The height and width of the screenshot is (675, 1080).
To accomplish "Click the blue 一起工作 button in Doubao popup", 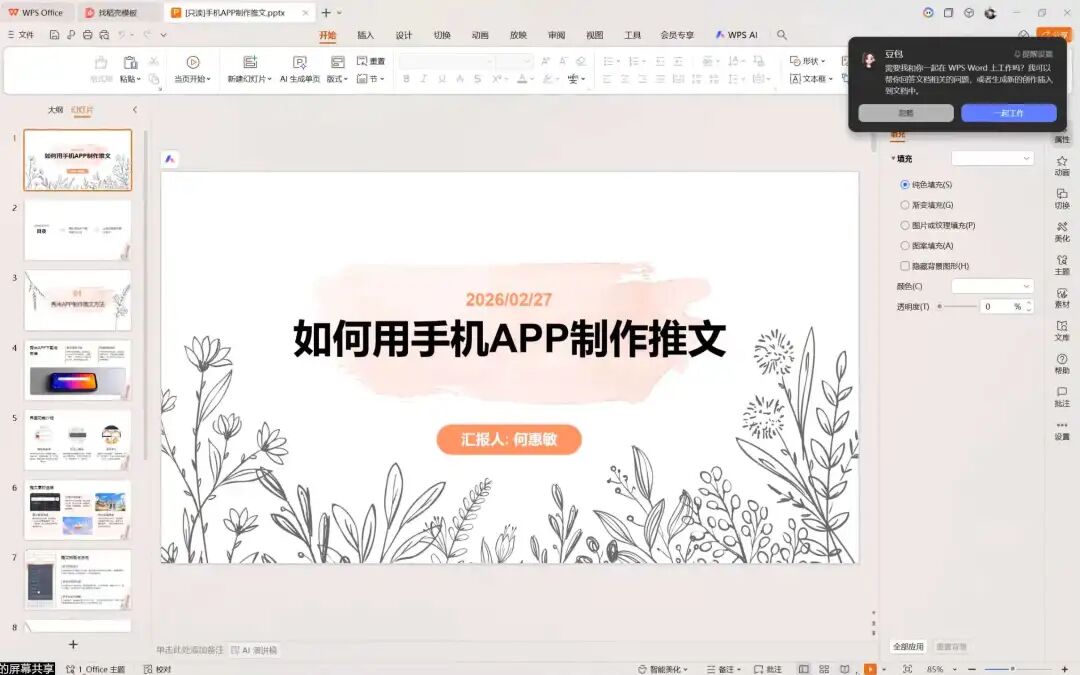I will pos(1008,113).
